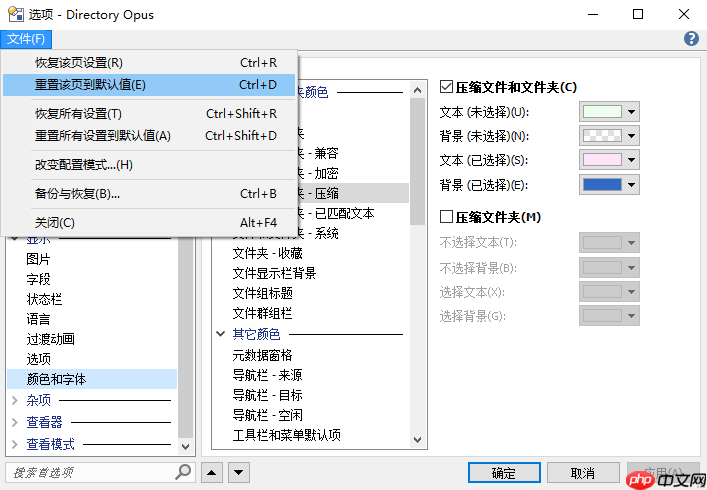The width and height of the screenshot is (707, 490).
Task: Enable 压缩文件夹(M) checkbox
Action: pos(446,217)
